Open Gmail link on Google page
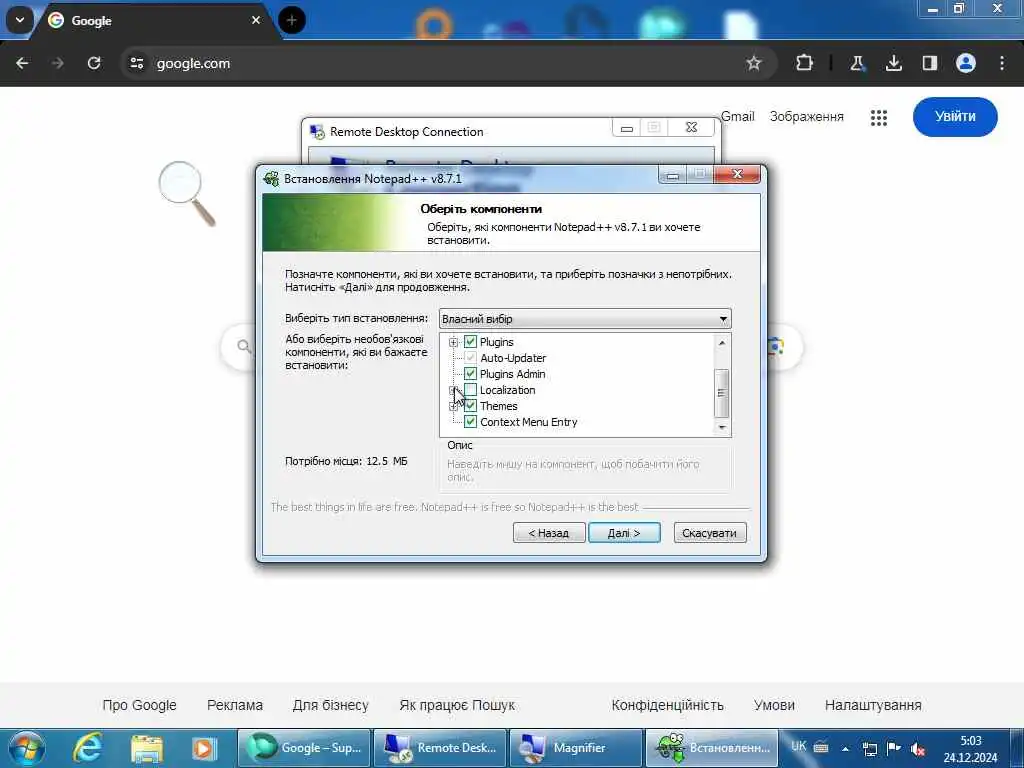 [737, 116]
